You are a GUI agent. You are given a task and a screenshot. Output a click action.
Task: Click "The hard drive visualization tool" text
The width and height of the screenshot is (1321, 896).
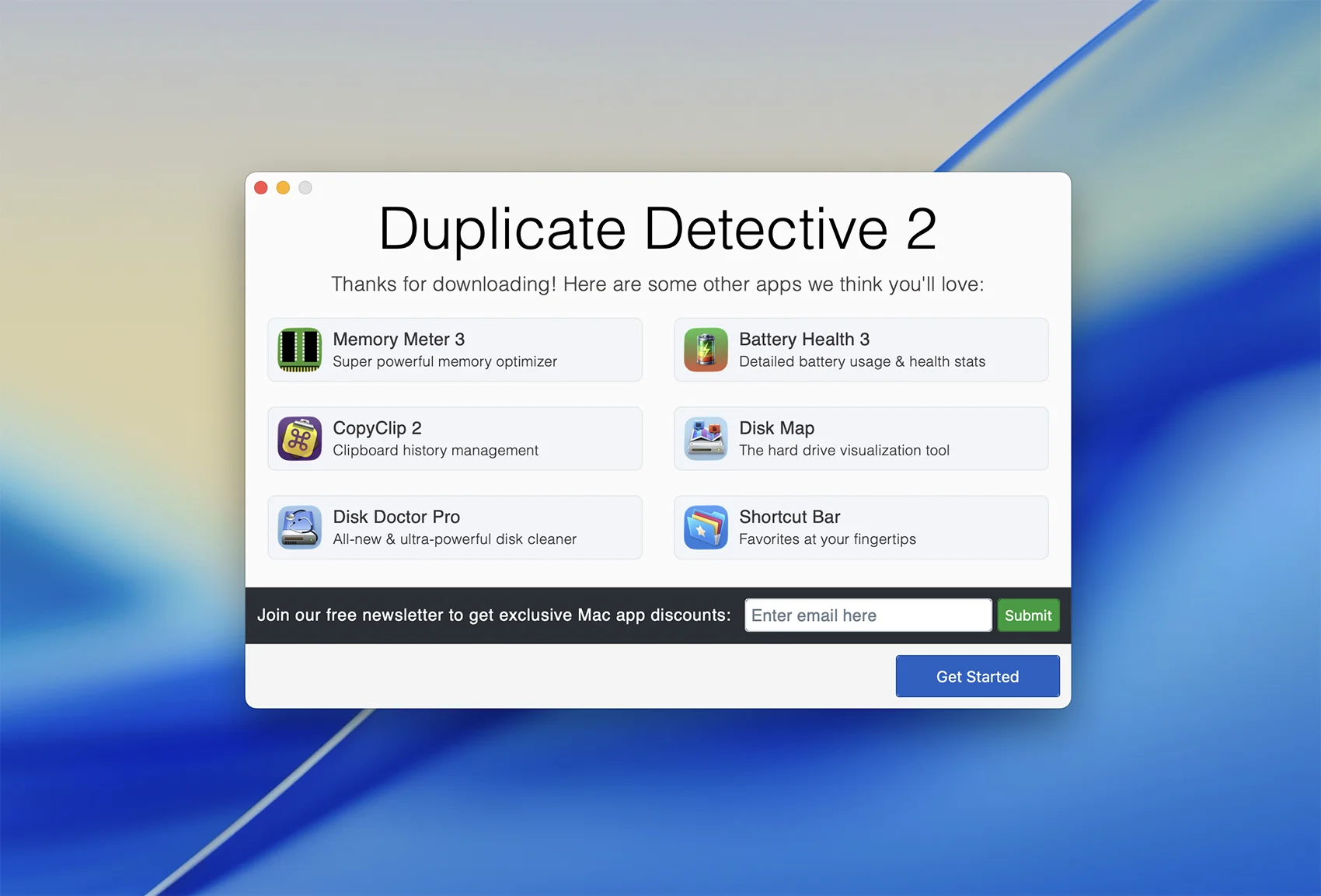click(x=844, y=451)
